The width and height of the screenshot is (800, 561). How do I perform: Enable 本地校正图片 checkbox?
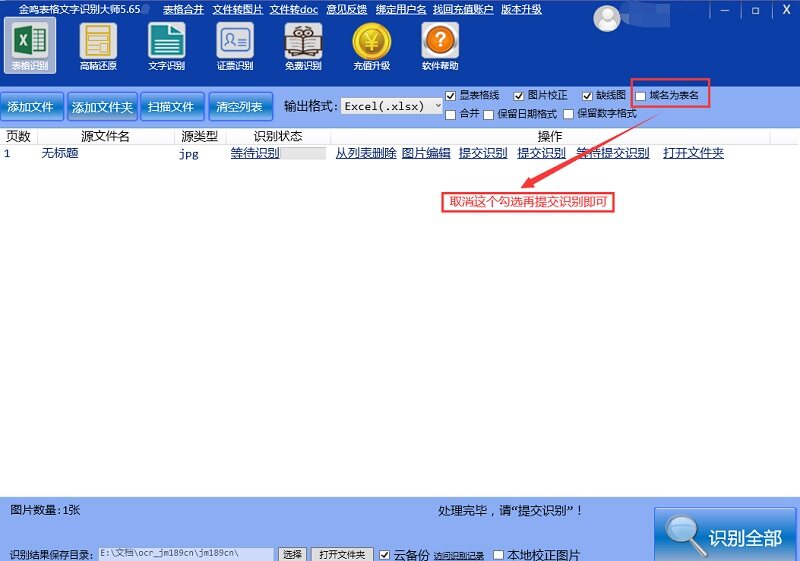pyautogui.click(x=498, y=555)
